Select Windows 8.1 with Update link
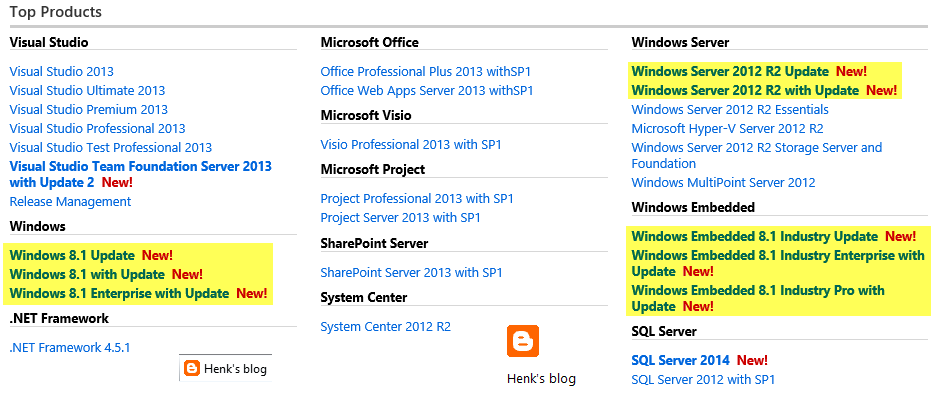Viewport: 948px width, 405px height. pyautogui.click(x=87, y=274)
